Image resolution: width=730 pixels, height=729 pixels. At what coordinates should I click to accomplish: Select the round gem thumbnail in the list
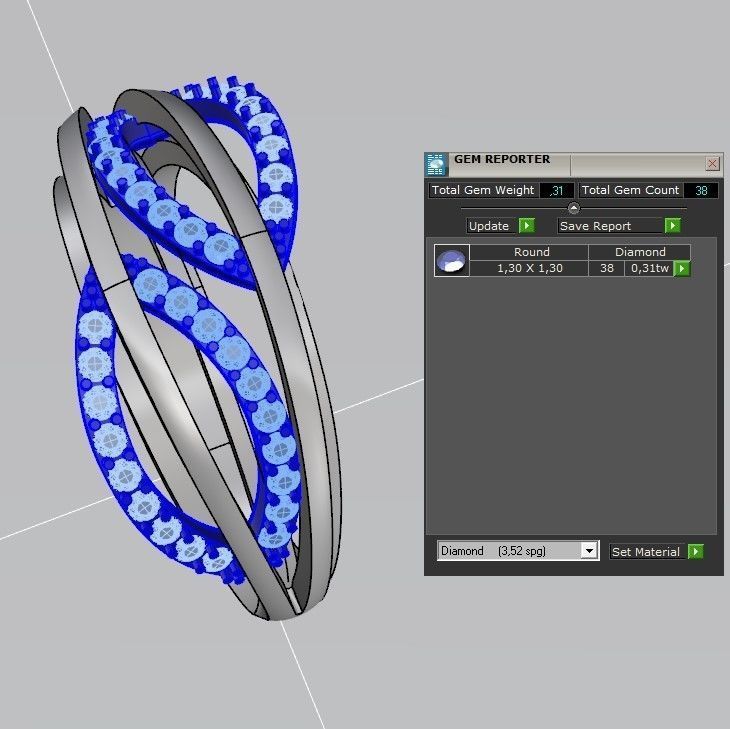[451, 260]
